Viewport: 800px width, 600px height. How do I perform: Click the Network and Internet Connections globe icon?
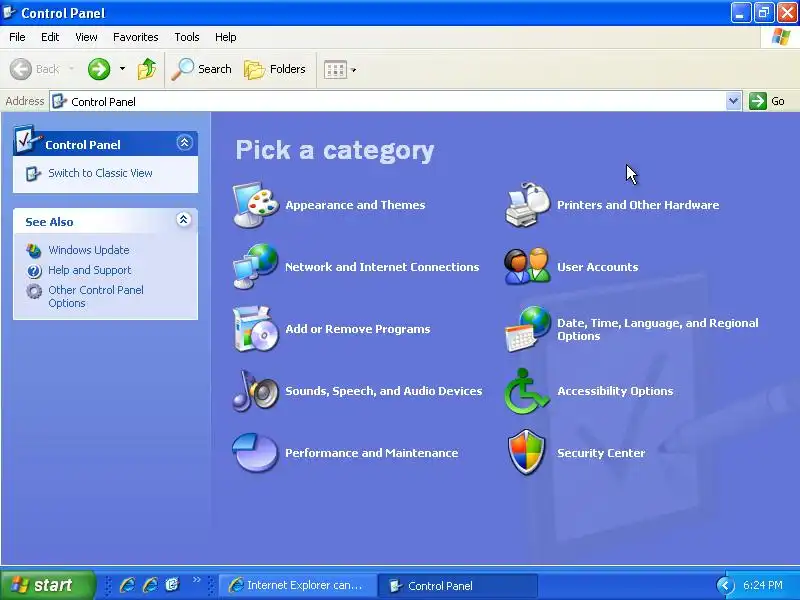pyautogui.click(x=256, y=266)
